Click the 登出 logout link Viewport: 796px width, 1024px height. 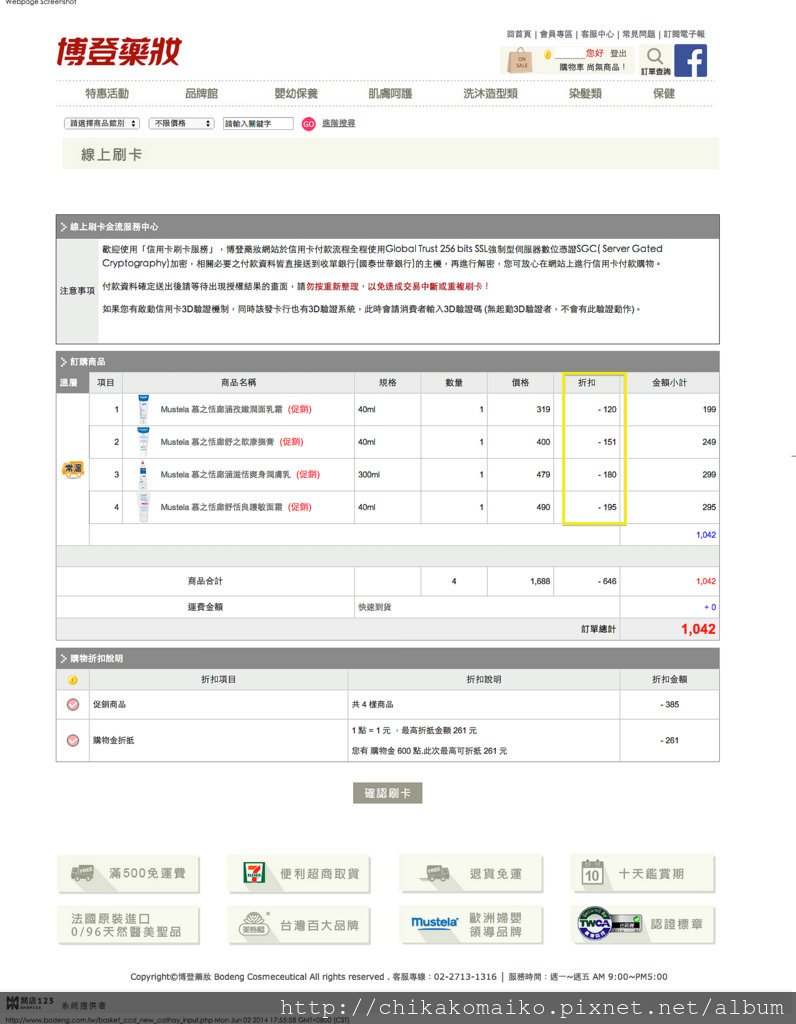[618, 54]
